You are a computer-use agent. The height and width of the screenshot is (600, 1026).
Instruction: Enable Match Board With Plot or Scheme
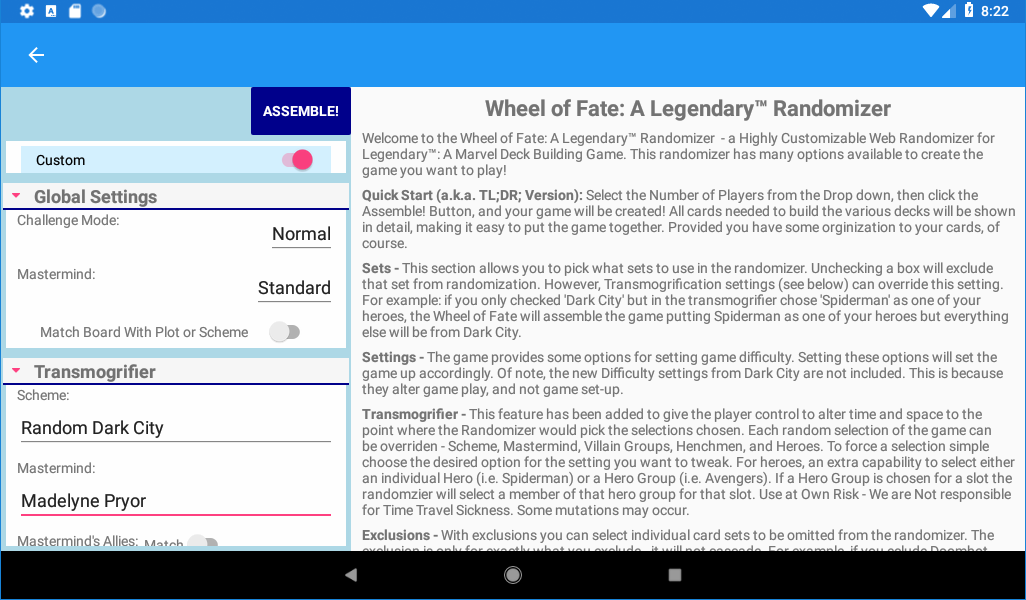(285, 332)
